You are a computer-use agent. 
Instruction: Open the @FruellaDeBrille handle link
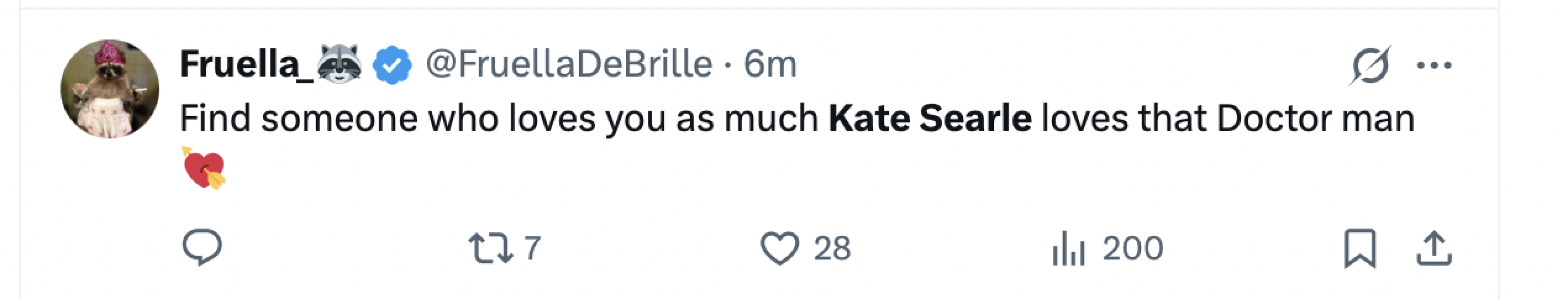[569, 63]
